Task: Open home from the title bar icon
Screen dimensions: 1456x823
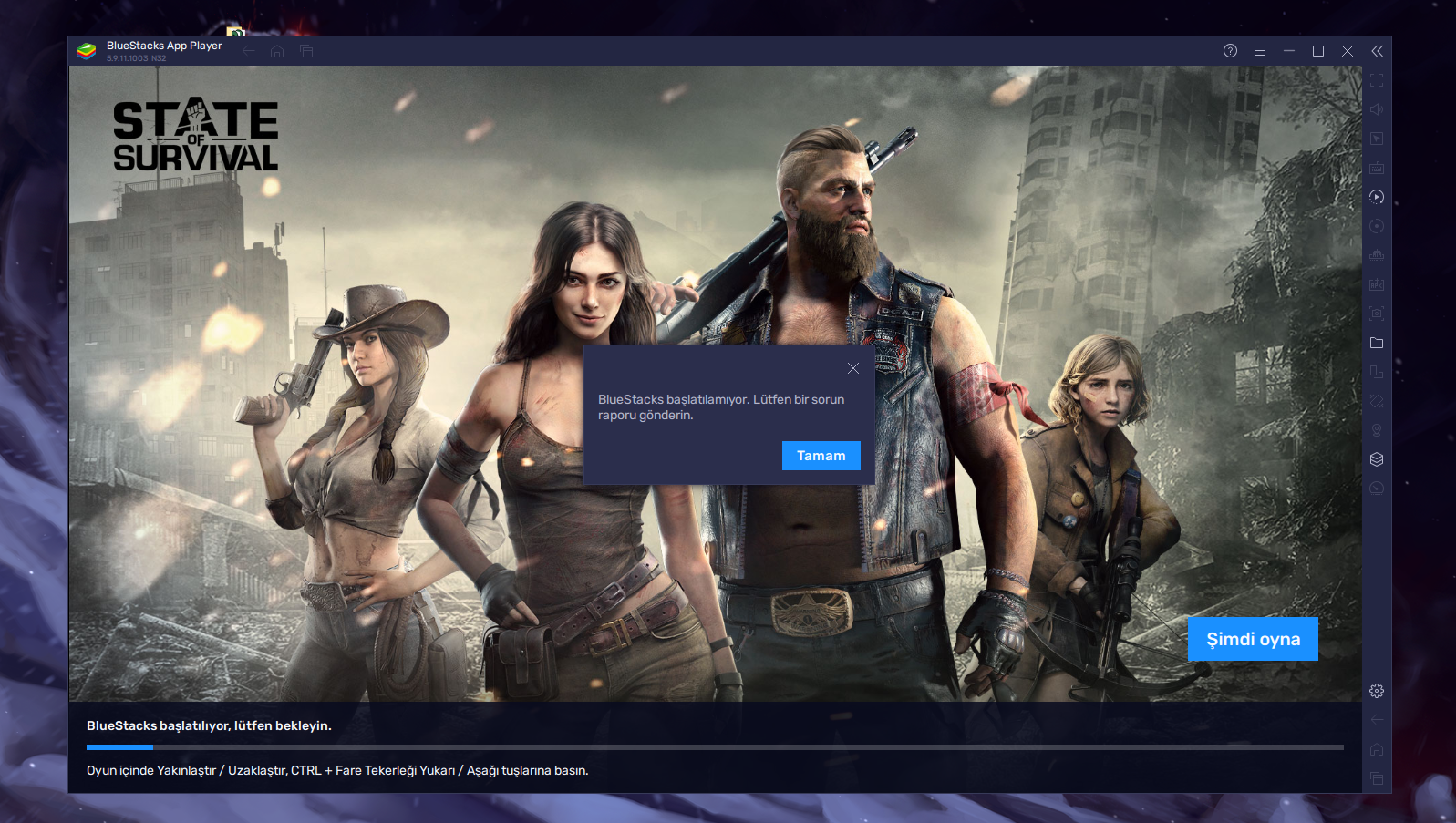Action: [277, 51]
